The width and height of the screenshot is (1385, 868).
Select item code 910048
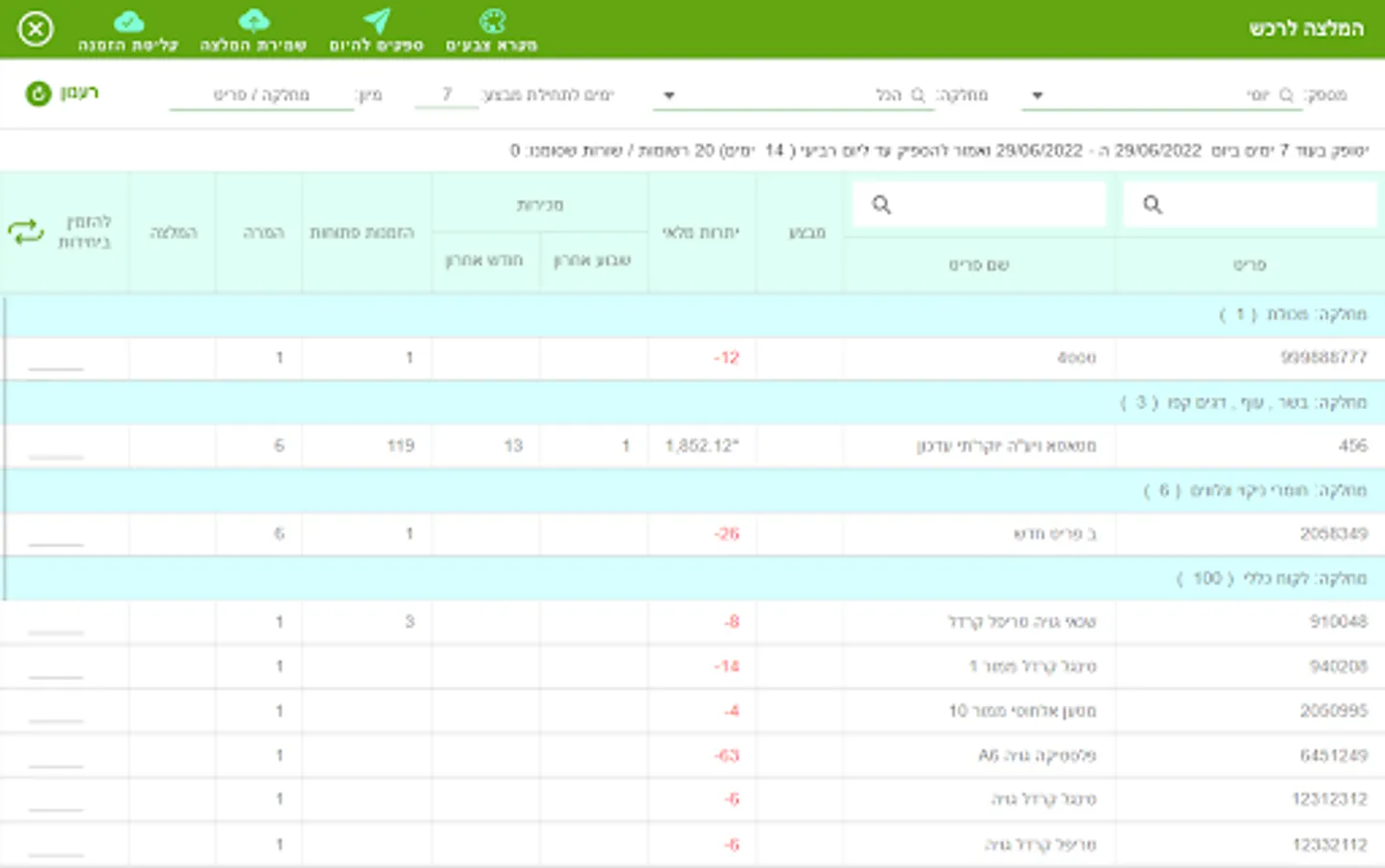coord(1339,621)
